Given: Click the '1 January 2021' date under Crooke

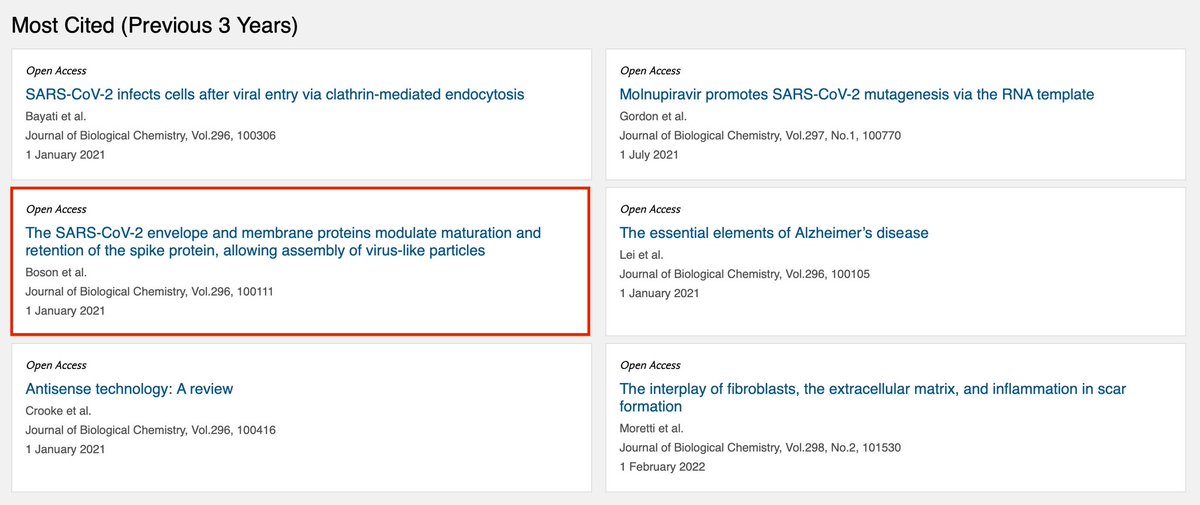Looking at the screenshot, I should [x=65, y=448].
